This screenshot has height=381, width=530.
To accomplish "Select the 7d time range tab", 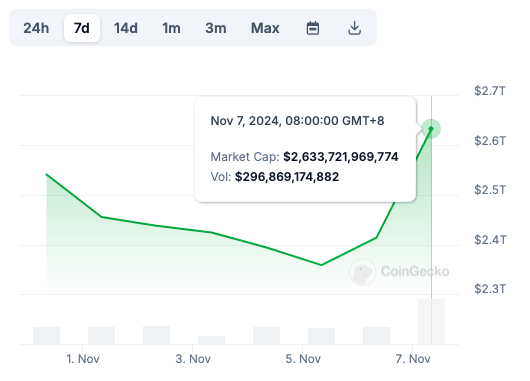I will click(x=82, y=28).
